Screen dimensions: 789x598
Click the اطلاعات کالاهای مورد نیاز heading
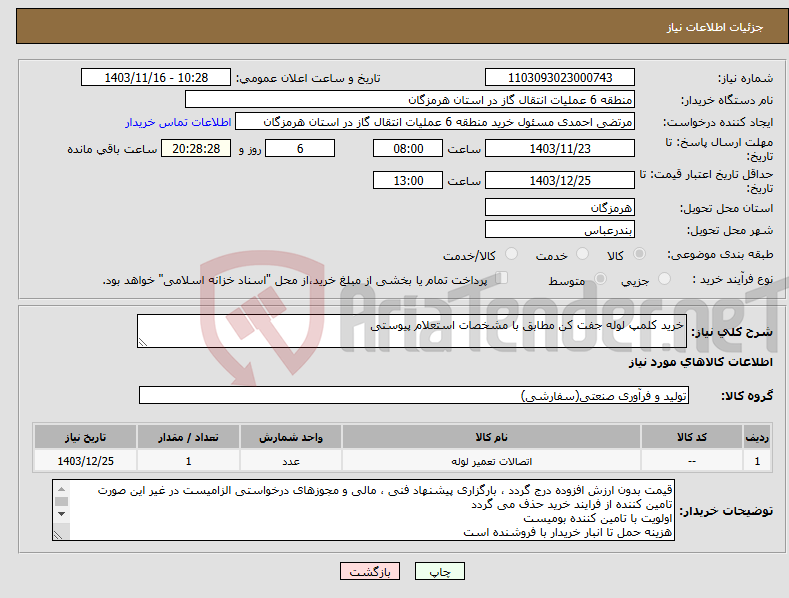[x=700, y=362]
